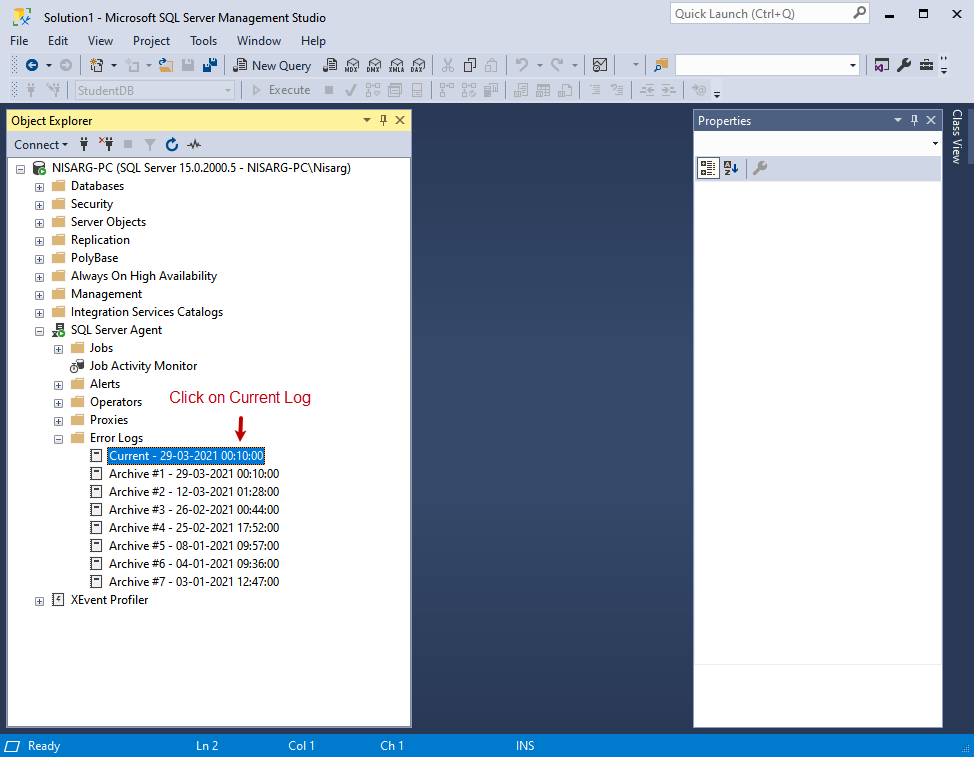Pin the Object Explorer panel

[383, 120]
